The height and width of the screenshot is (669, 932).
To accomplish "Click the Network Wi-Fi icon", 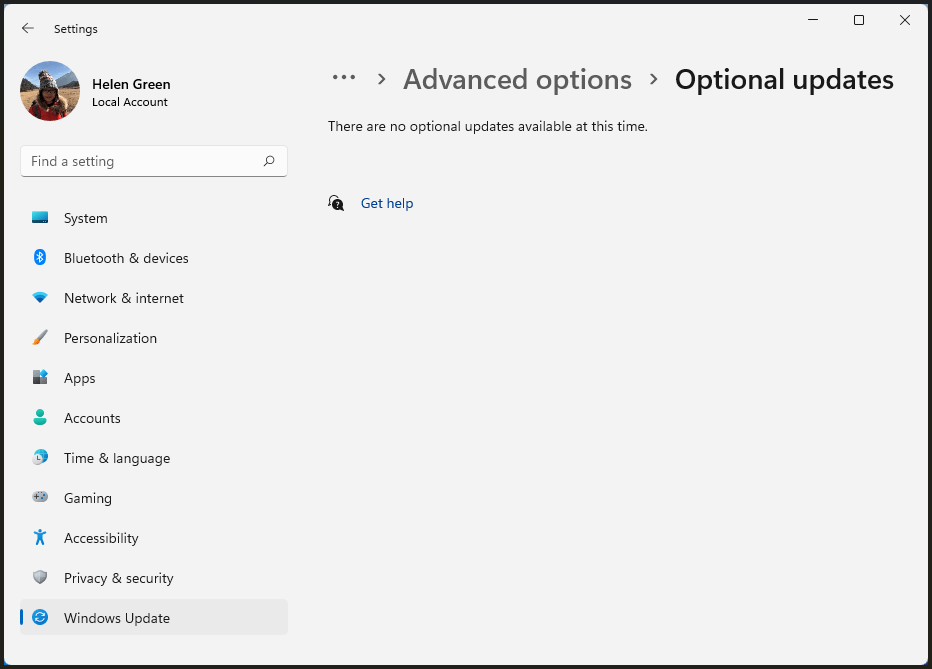I will tap(40, 298).
